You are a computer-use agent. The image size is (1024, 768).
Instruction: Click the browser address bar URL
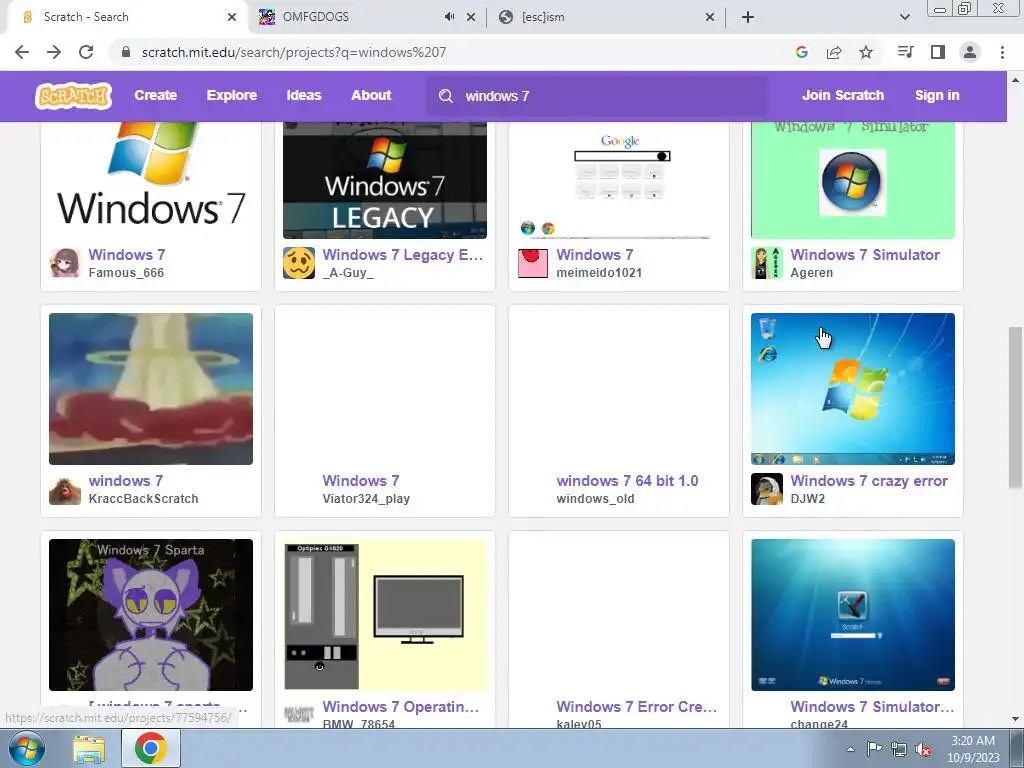[294, 52]
